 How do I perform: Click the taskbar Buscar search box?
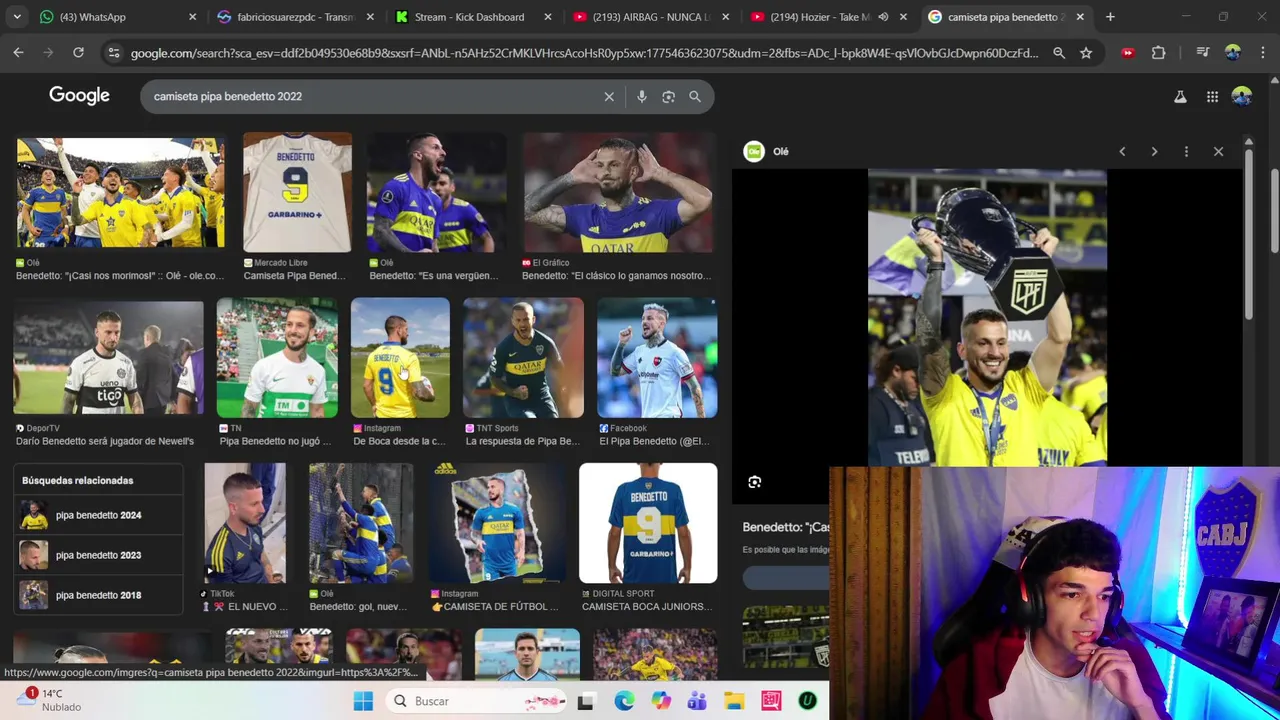476,701
